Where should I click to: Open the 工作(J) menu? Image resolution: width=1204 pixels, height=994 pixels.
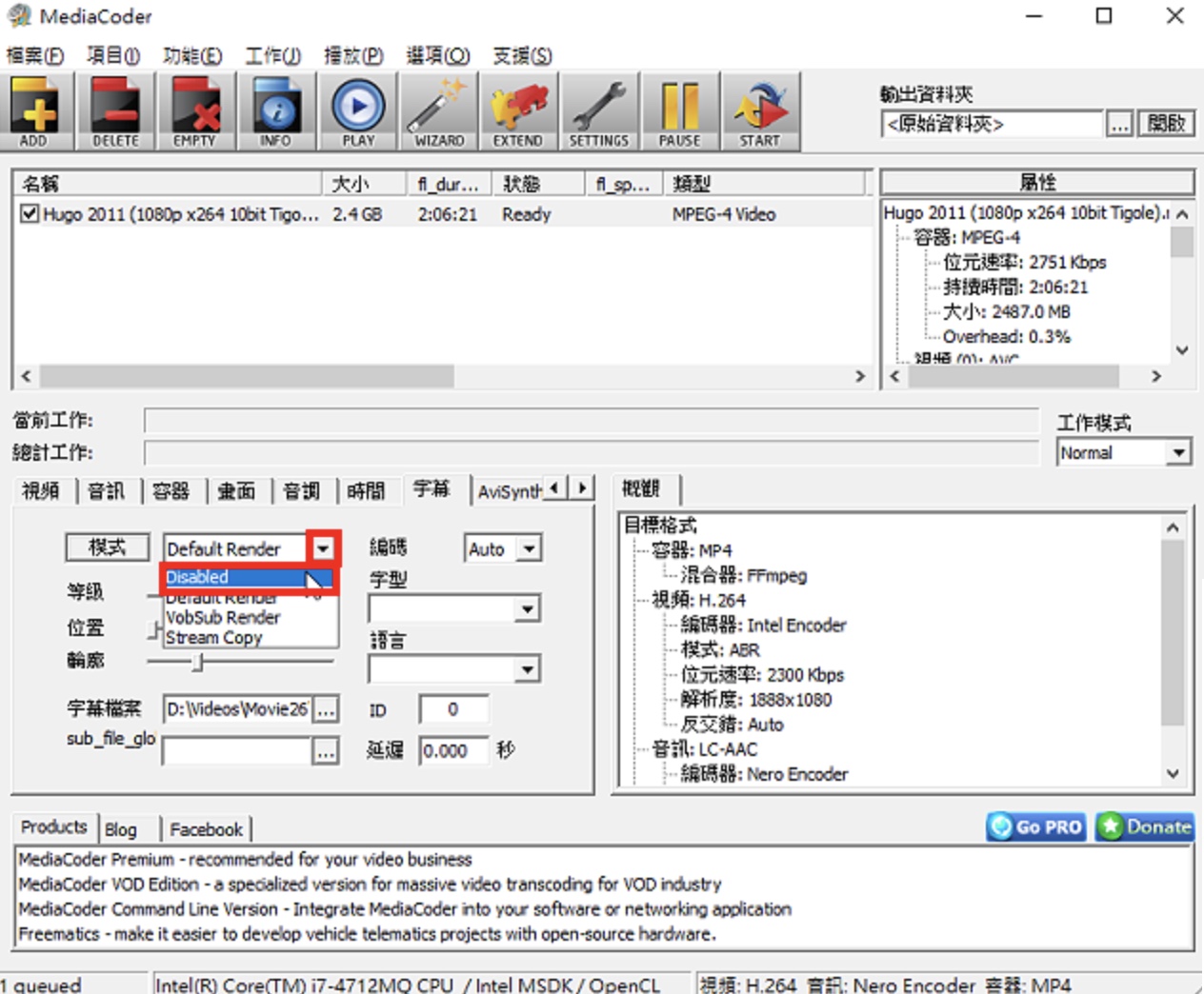coord(272,55)
